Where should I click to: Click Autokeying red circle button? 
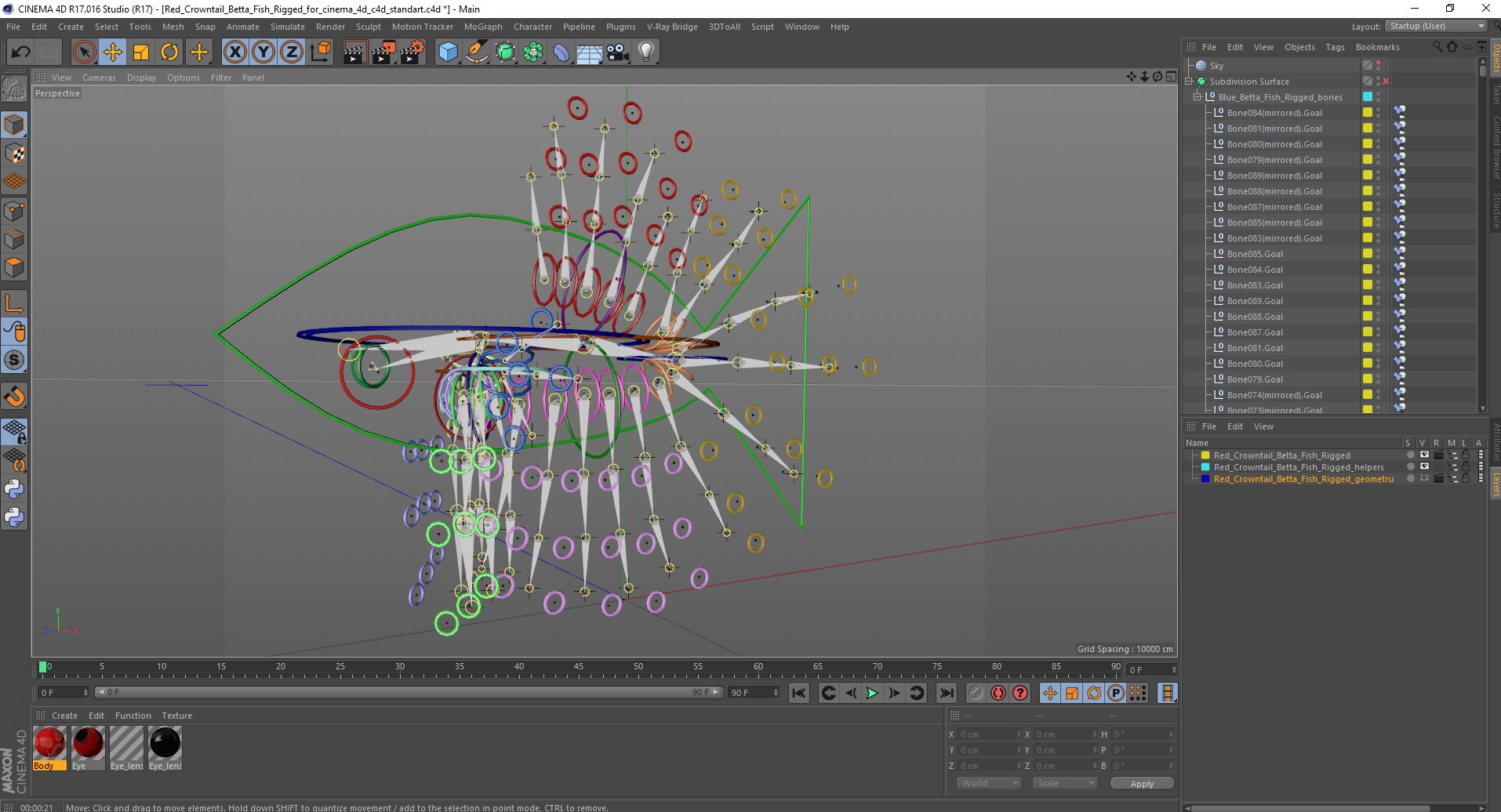[998, 693]
